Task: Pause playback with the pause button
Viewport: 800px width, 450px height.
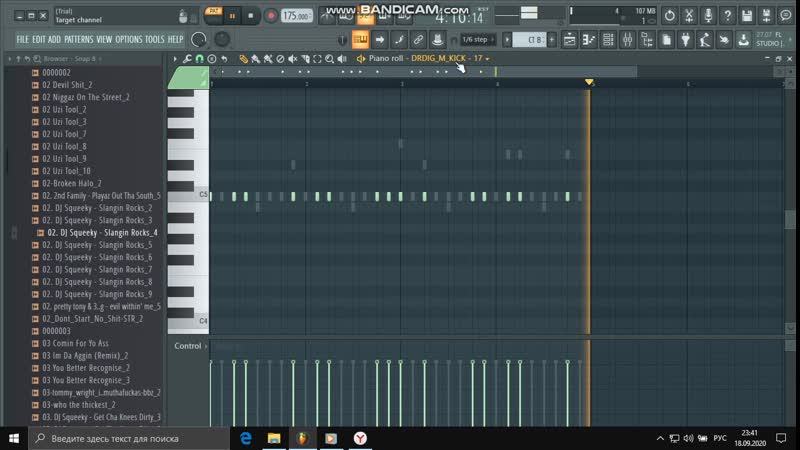Action: point(232,16)
